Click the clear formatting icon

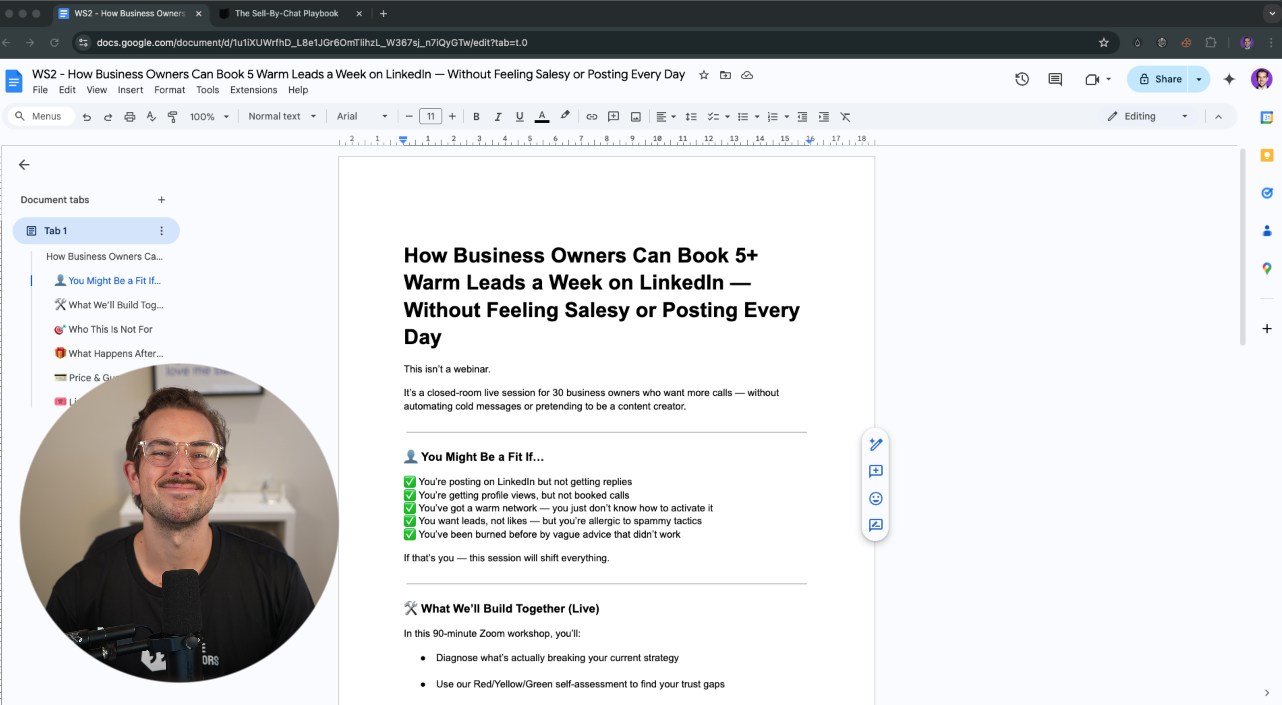[x=845, y=117]
